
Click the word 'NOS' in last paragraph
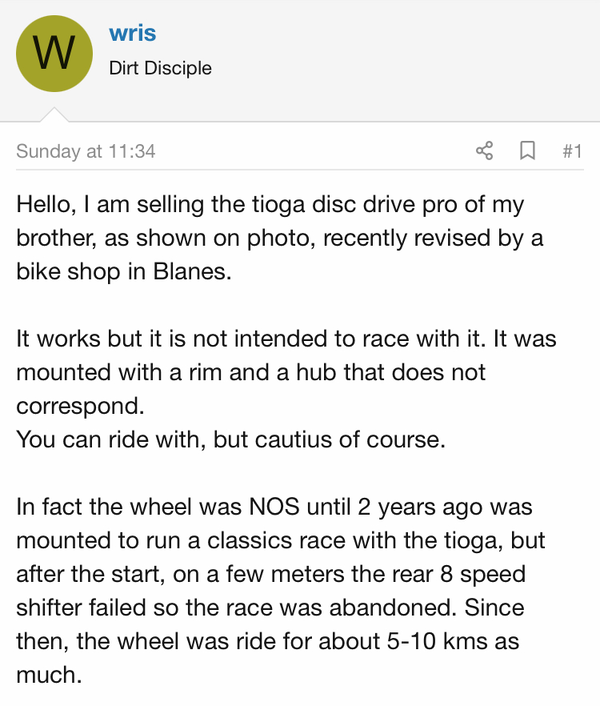tap(274, 507)
